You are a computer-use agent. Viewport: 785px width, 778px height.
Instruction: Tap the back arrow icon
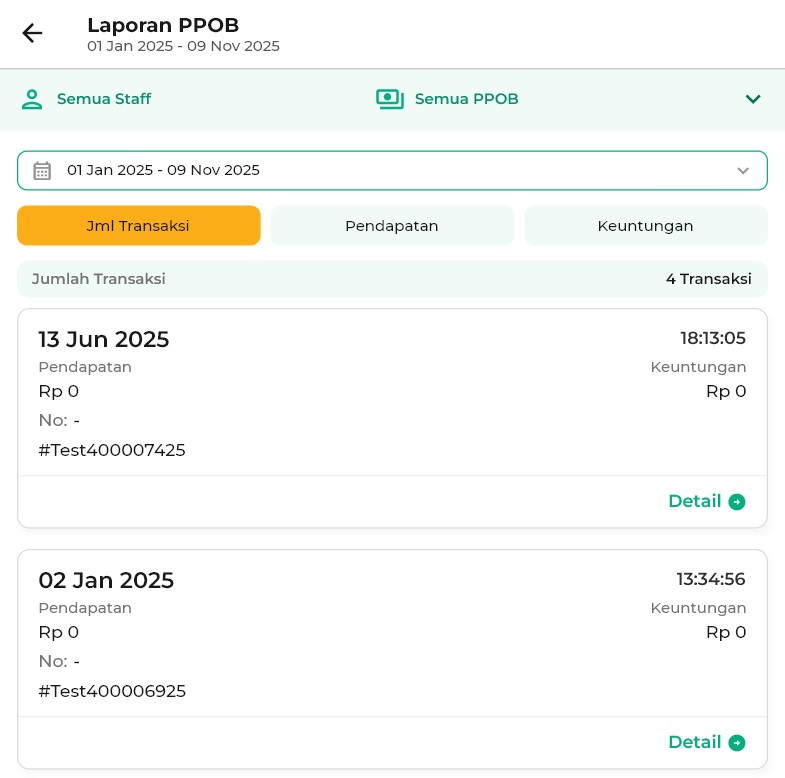32,33
